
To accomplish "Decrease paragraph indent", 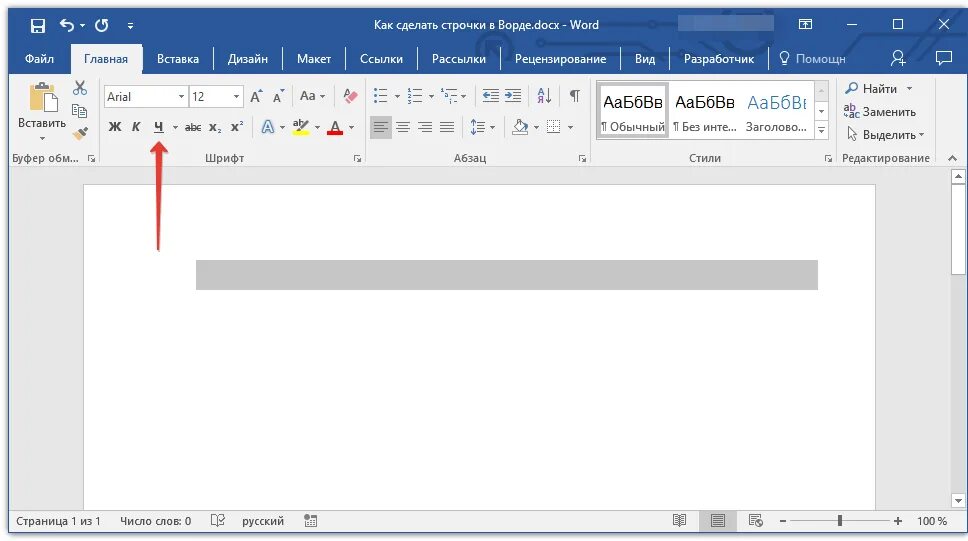I will [x=491, y=96].
